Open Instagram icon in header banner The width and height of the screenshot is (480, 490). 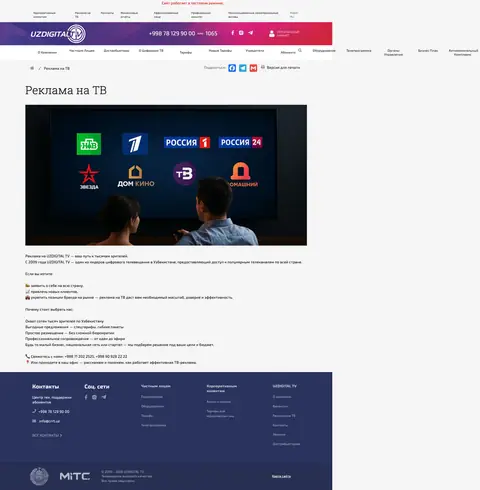coord(241,33)
